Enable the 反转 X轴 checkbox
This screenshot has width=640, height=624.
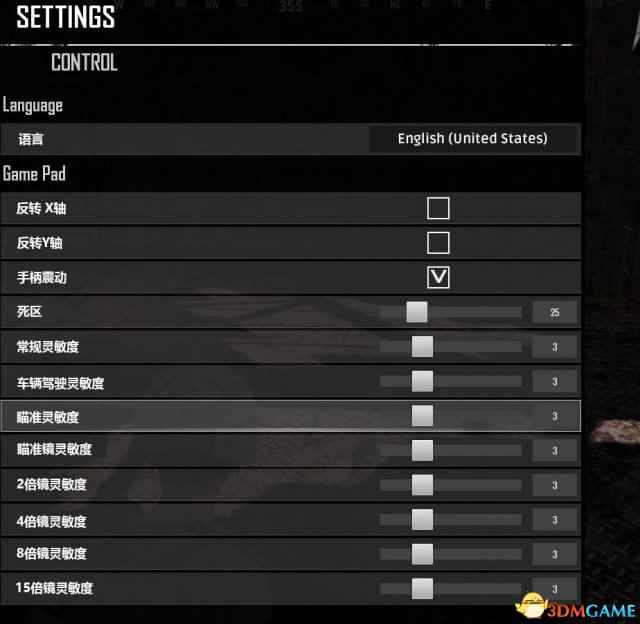438,208
